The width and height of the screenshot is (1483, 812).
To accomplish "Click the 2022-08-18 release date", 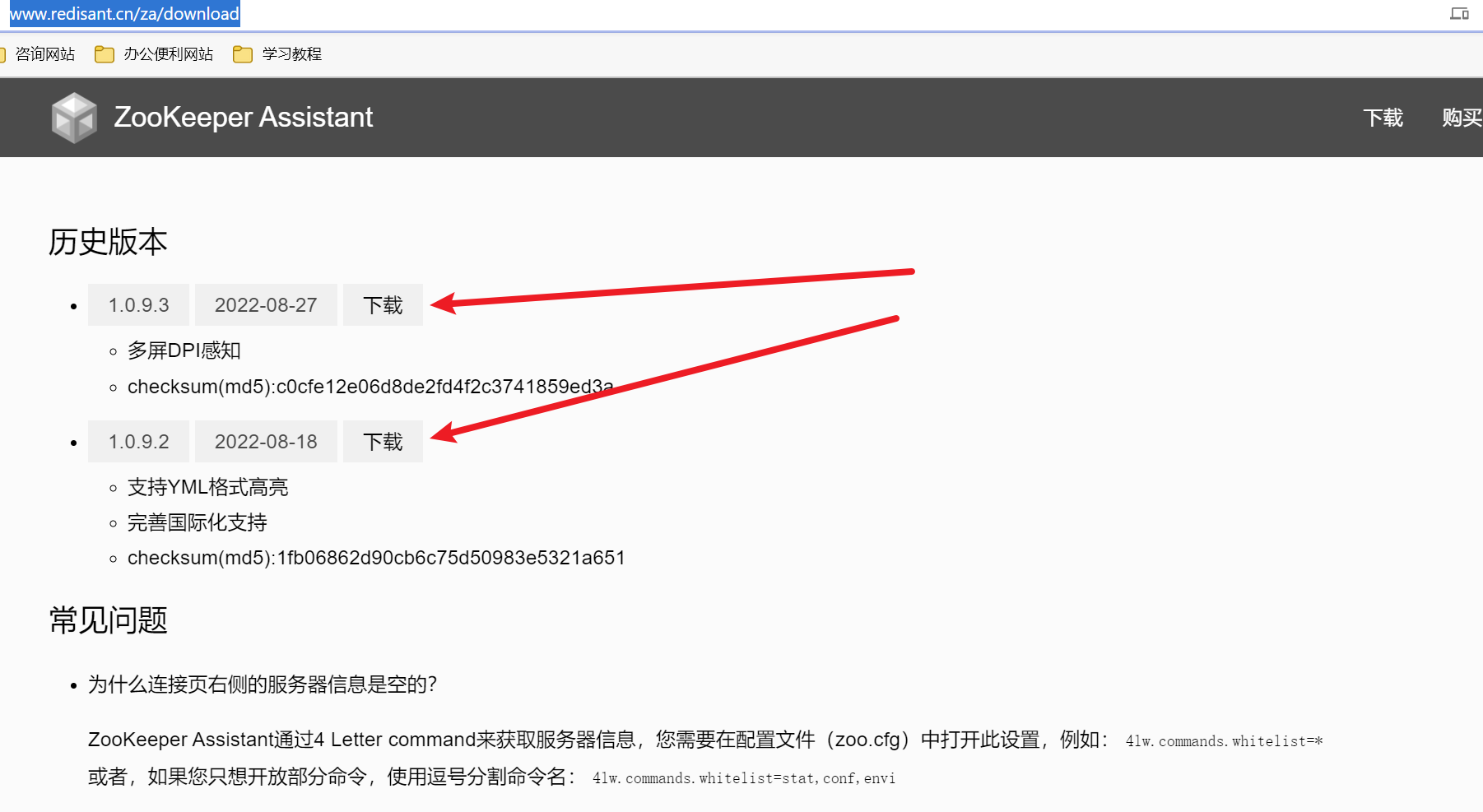I will click(x=266, y=442).
